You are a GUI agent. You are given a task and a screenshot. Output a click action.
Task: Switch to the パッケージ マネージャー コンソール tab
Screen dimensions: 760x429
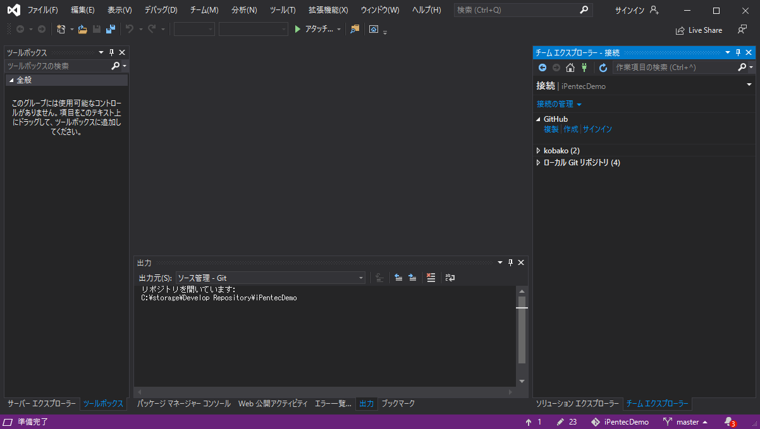[x=184, y=403]
